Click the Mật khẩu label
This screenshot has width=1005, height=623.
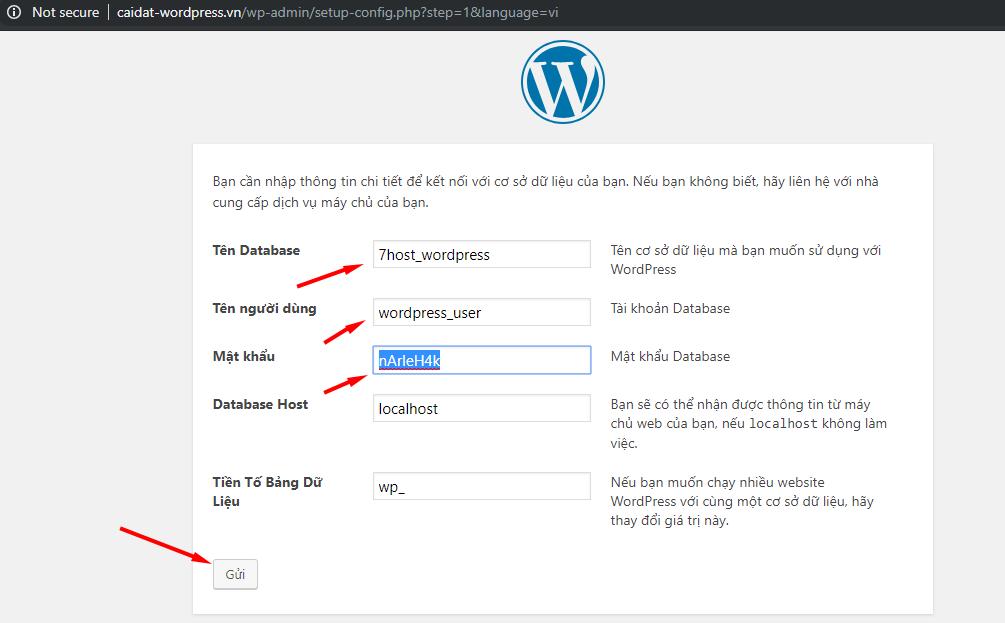pos(244,356)
